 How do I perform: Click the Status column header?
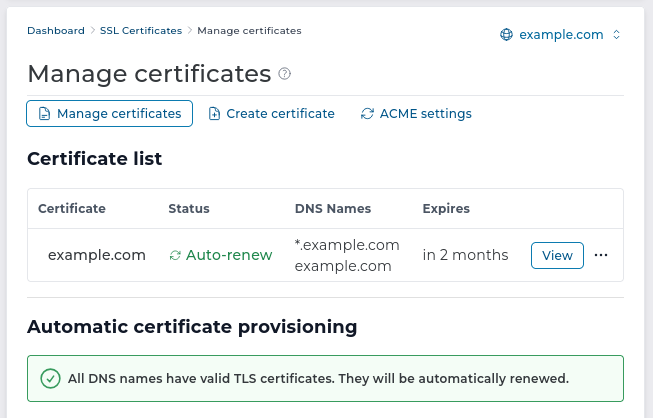tap(189, 209)
